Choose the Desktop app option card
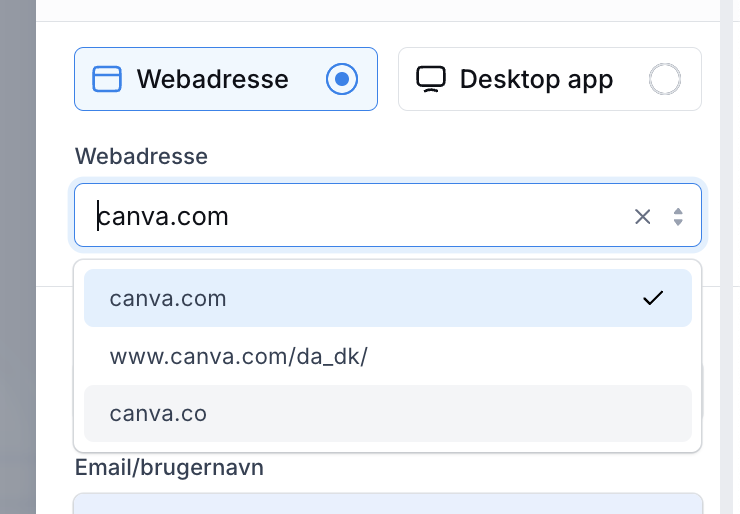The width and height of the screenshot is (740, 514). (550, 79)
